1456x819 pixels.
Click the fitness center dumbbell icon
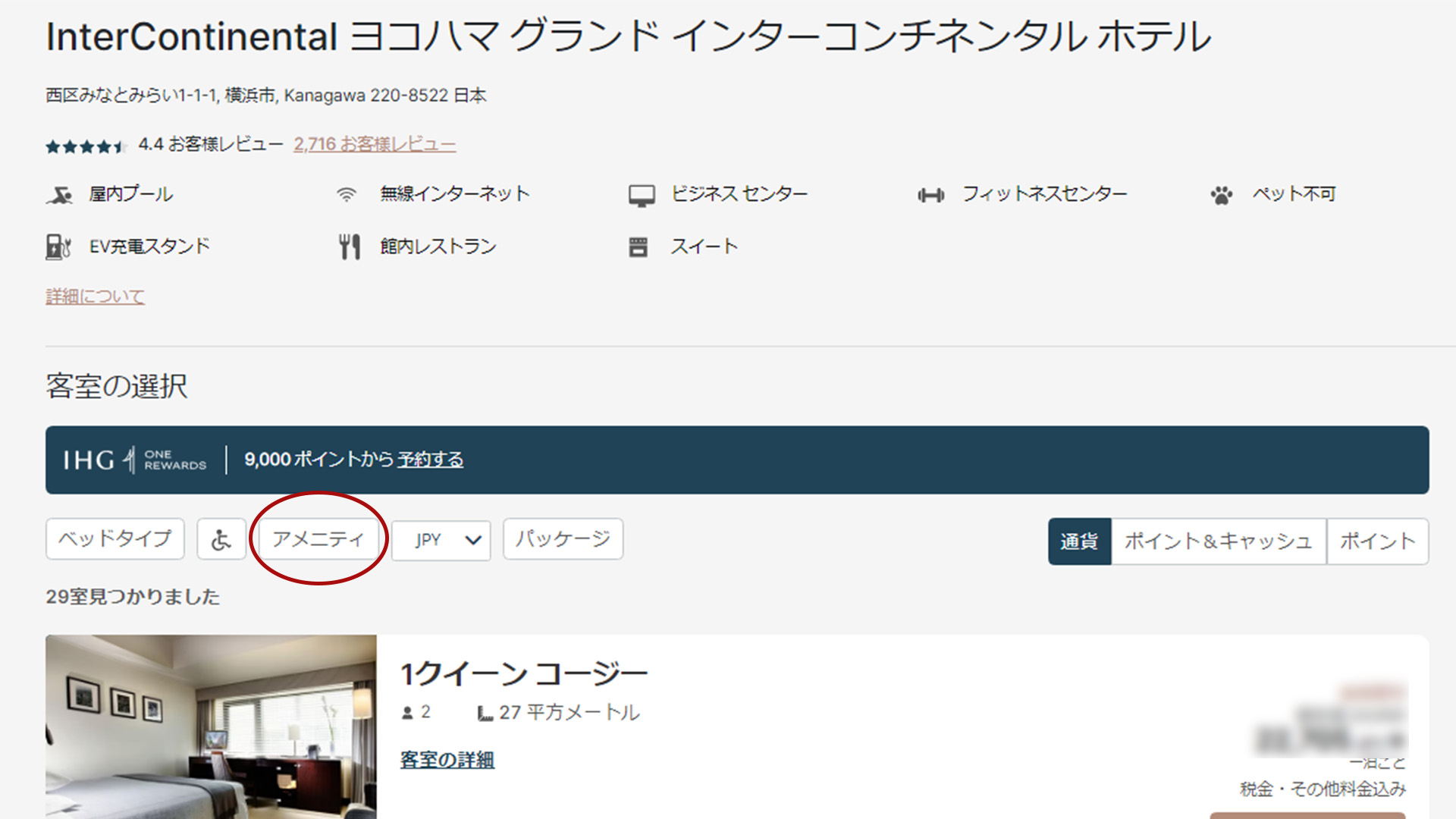click(x=930, y=196)
